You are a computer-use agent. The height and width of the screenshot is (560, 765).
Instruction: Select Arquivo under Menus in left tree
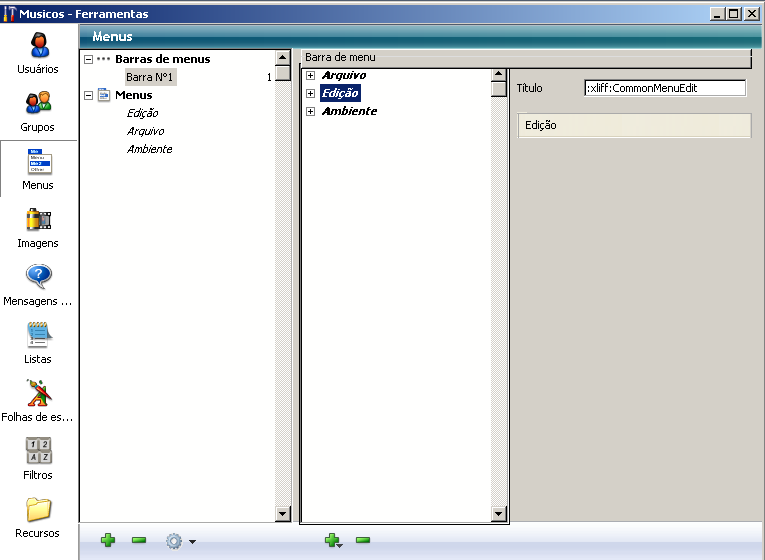coord(145,131)
